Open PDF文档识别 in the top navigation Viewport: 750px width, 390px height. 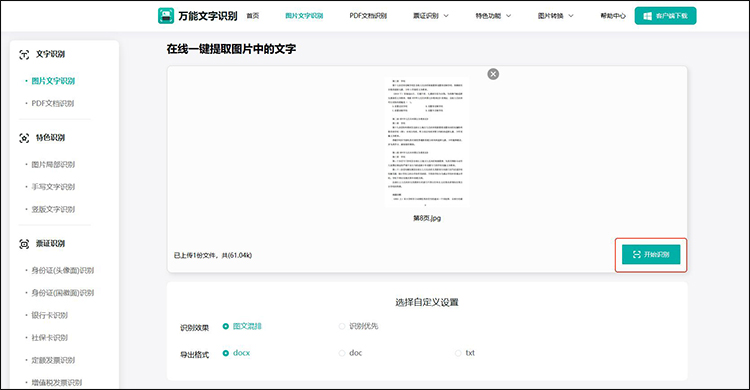click(368, 16)
